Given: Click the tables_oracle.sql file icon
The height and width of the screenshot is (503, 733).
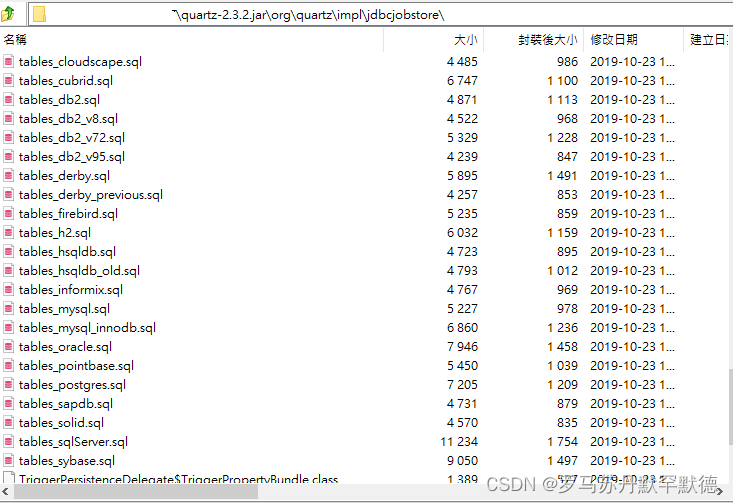Looking at the screenshot, I should pyautogui.click(x=8, y=347).
